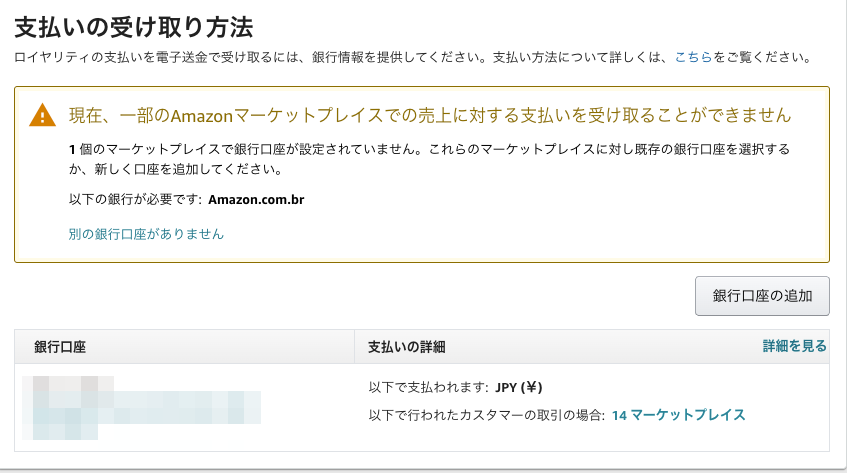Click the 支払いの詳細 column header
This screenshot has width=847, height=473.
pos(407,347)
